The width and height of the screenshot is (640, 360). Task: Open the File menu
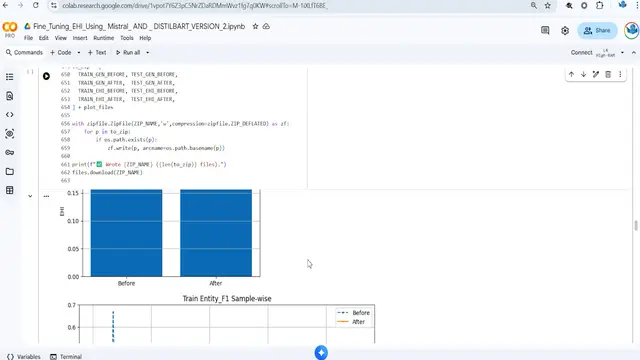click(x=28, y=38)
